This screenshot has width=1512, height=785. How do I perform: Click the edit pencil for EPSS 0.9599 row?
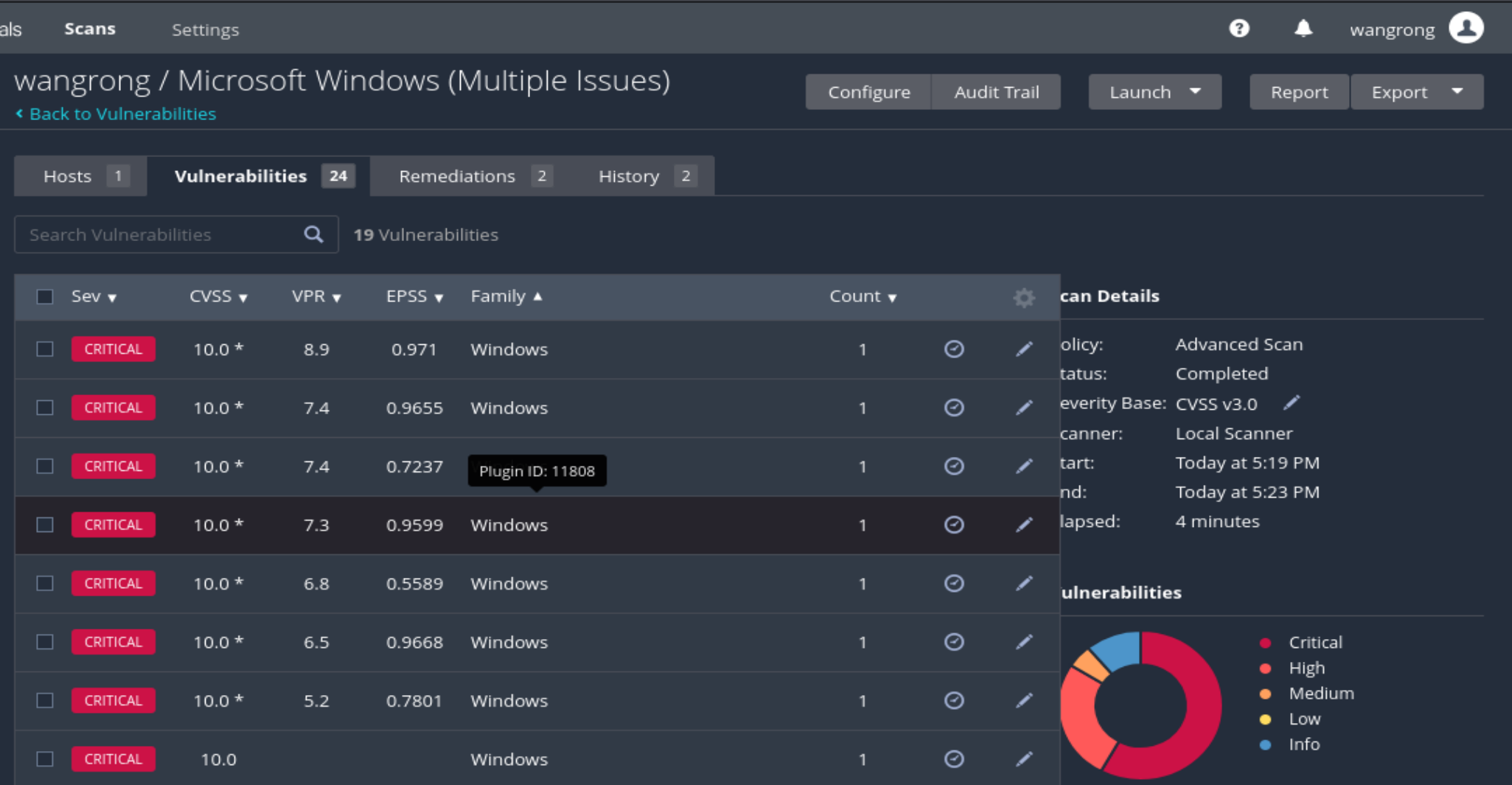click(x=1024, y=525)
